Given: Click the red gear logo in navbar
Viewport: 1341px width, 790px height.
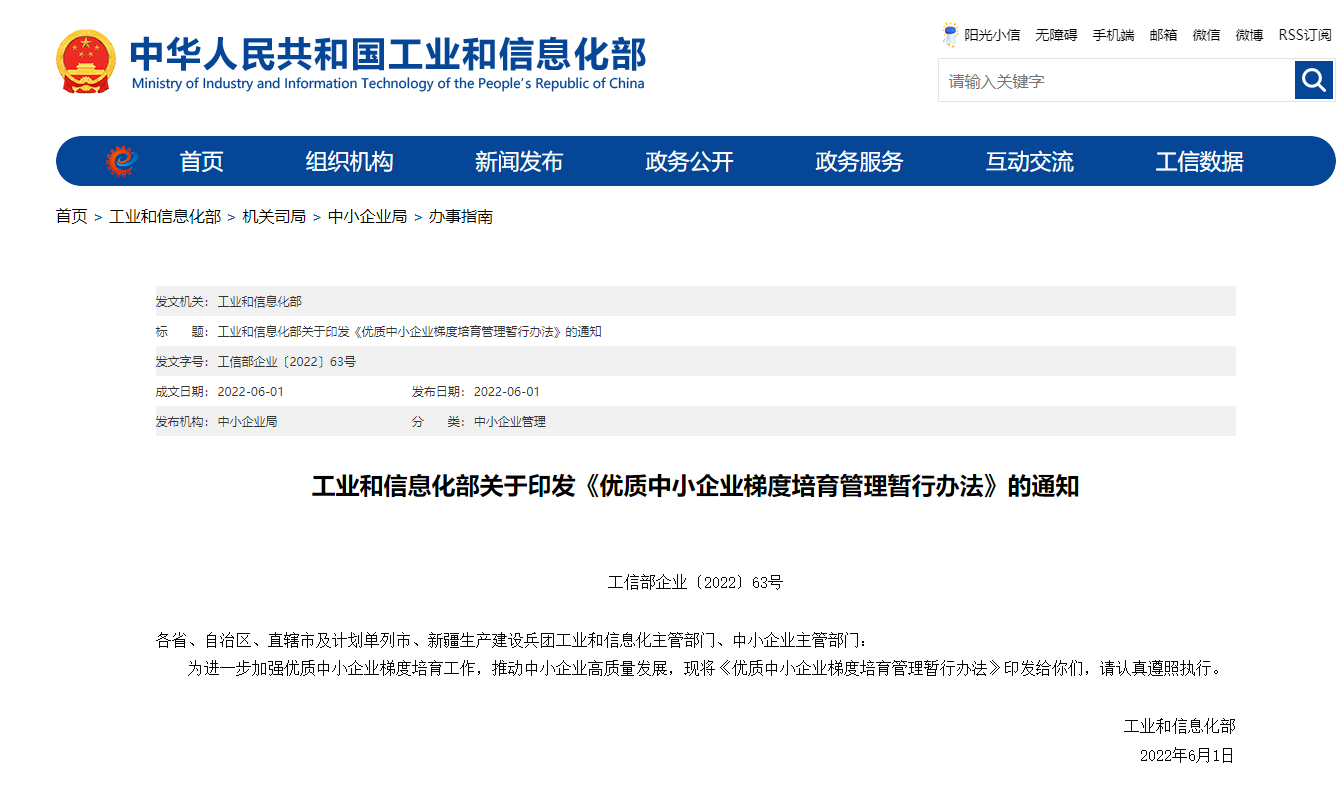Looking at the screenshot, I should point(121,161).
